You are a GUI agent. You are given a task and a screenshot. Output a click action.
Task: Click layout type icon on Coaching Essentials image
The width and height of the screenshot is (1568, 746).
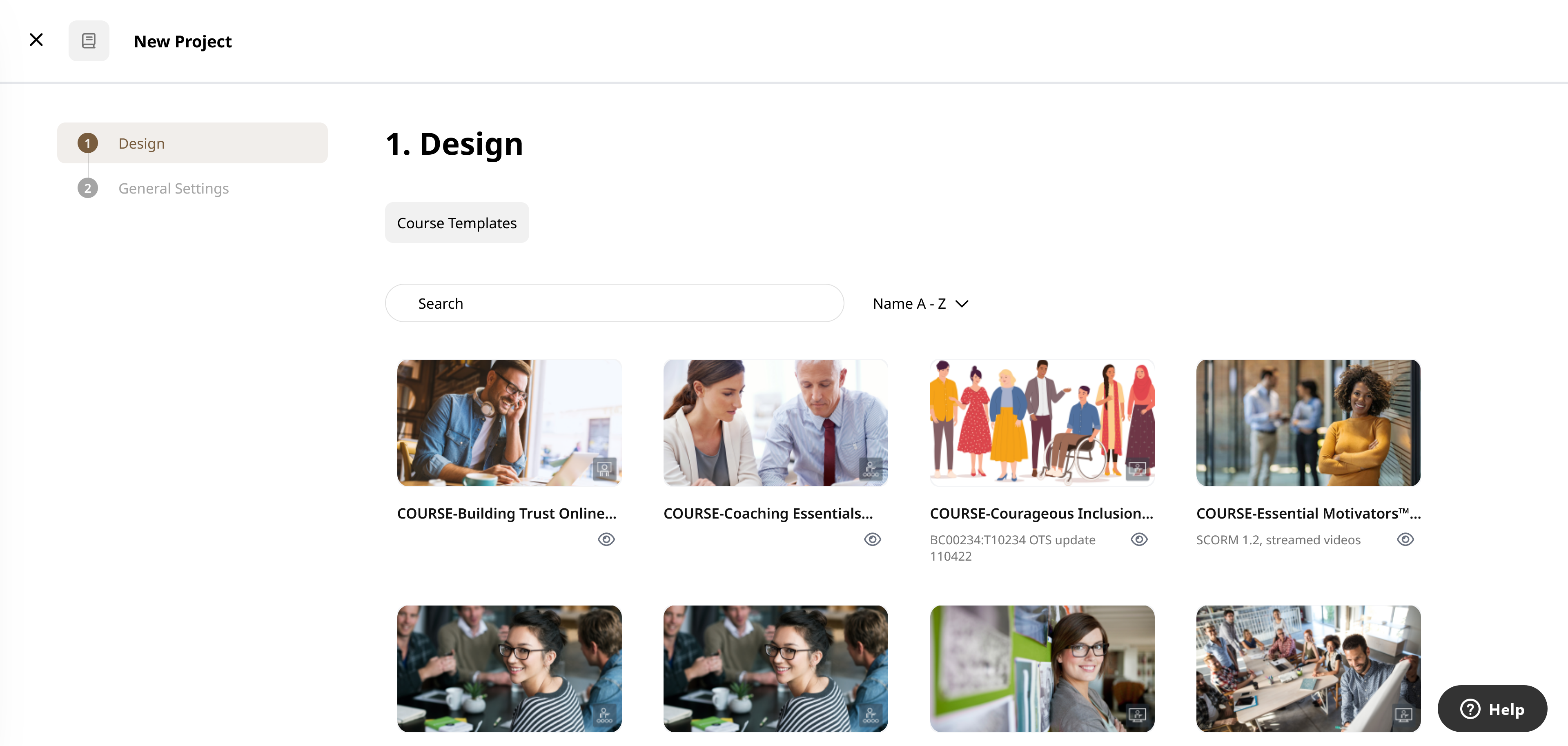[871, 469]
